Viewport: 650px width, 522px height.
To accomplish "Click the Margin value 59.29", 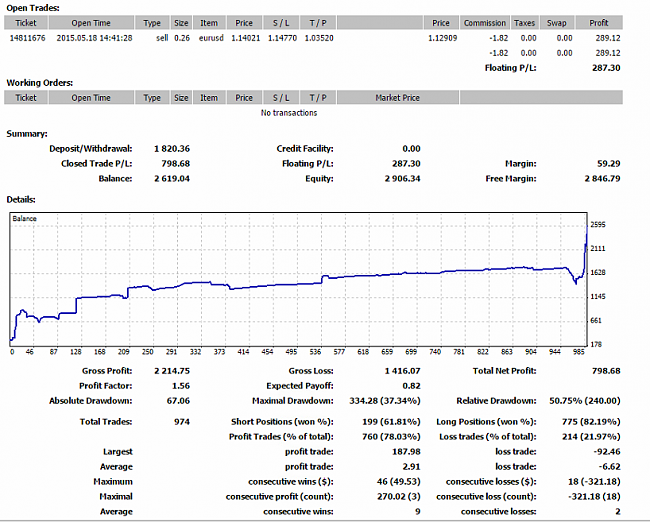I will click(609, 164).
